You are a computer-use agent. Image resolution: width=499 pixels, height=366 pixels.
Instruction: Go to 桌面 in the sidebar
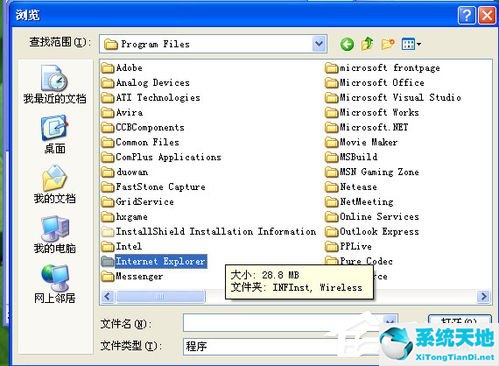click(55, 134)
